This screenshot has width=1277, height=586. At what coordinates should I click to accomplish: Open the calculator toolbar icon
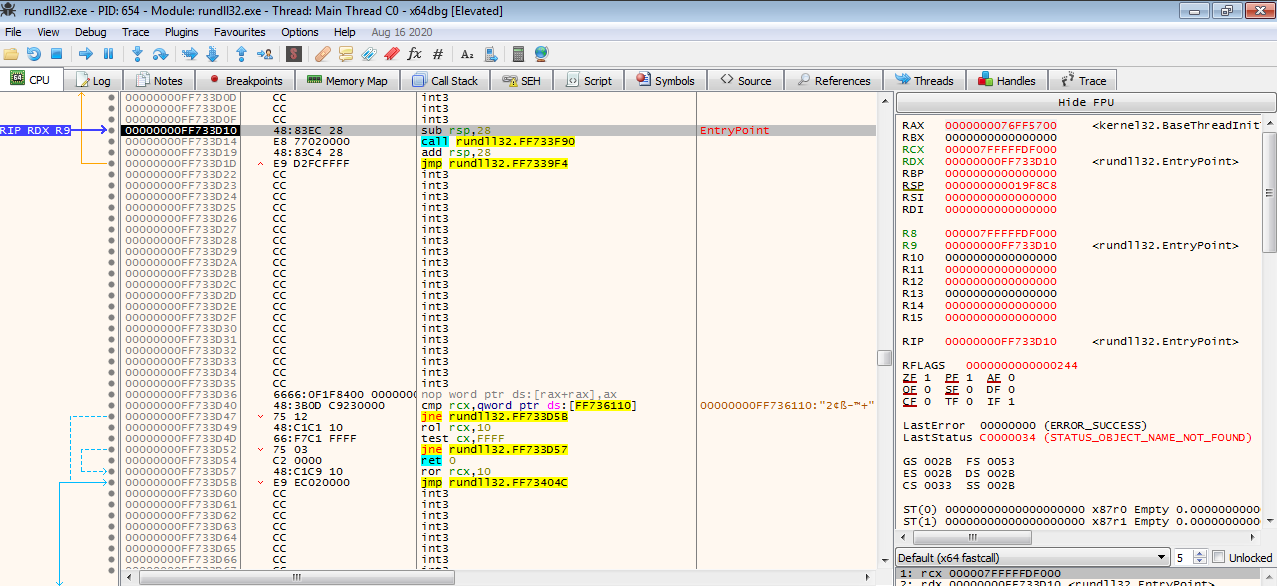518,54
